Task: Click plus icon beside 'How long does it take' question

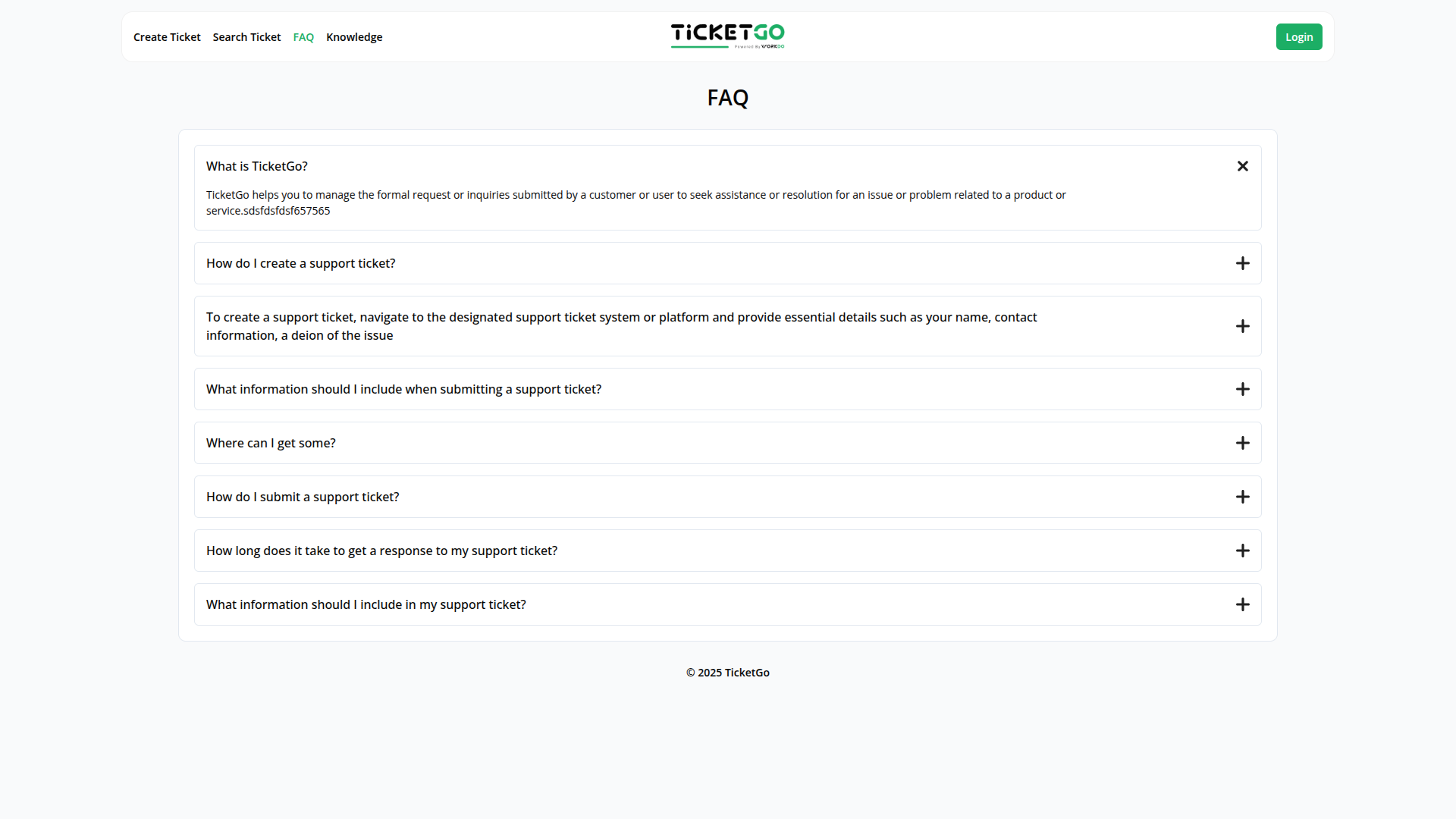Action: click(1242, 551)
